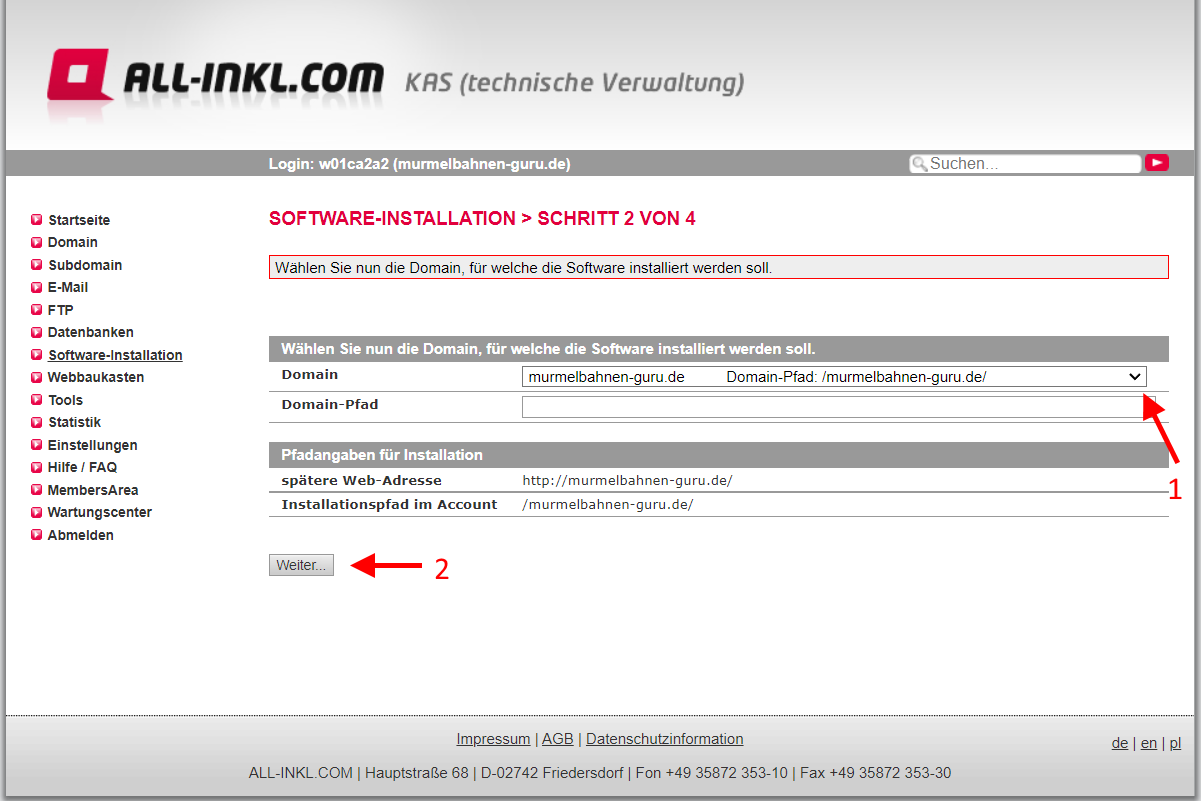
Task: Choose Abmelden to log out
Action: (81, 535)
